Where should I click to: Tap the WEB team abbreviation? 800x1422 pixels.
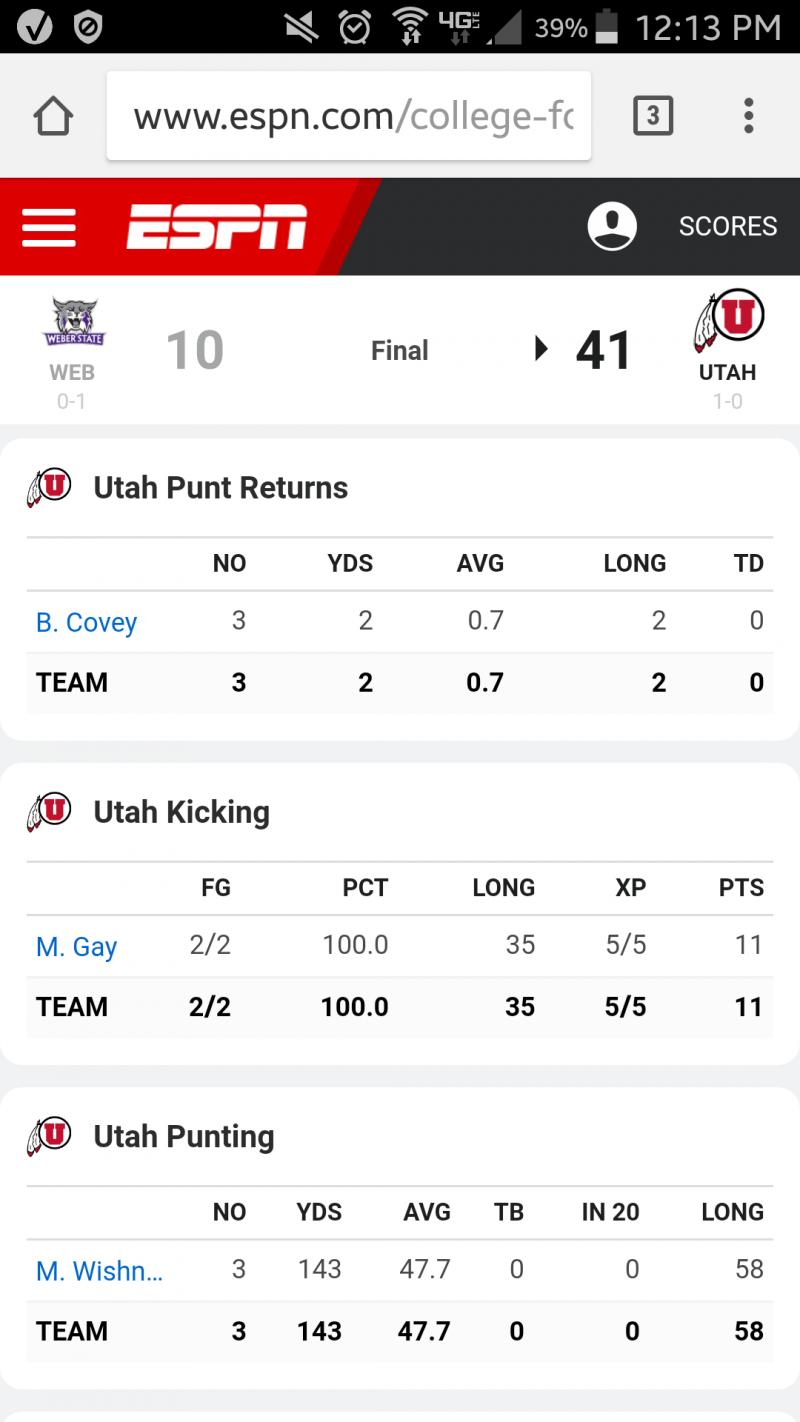72,372
